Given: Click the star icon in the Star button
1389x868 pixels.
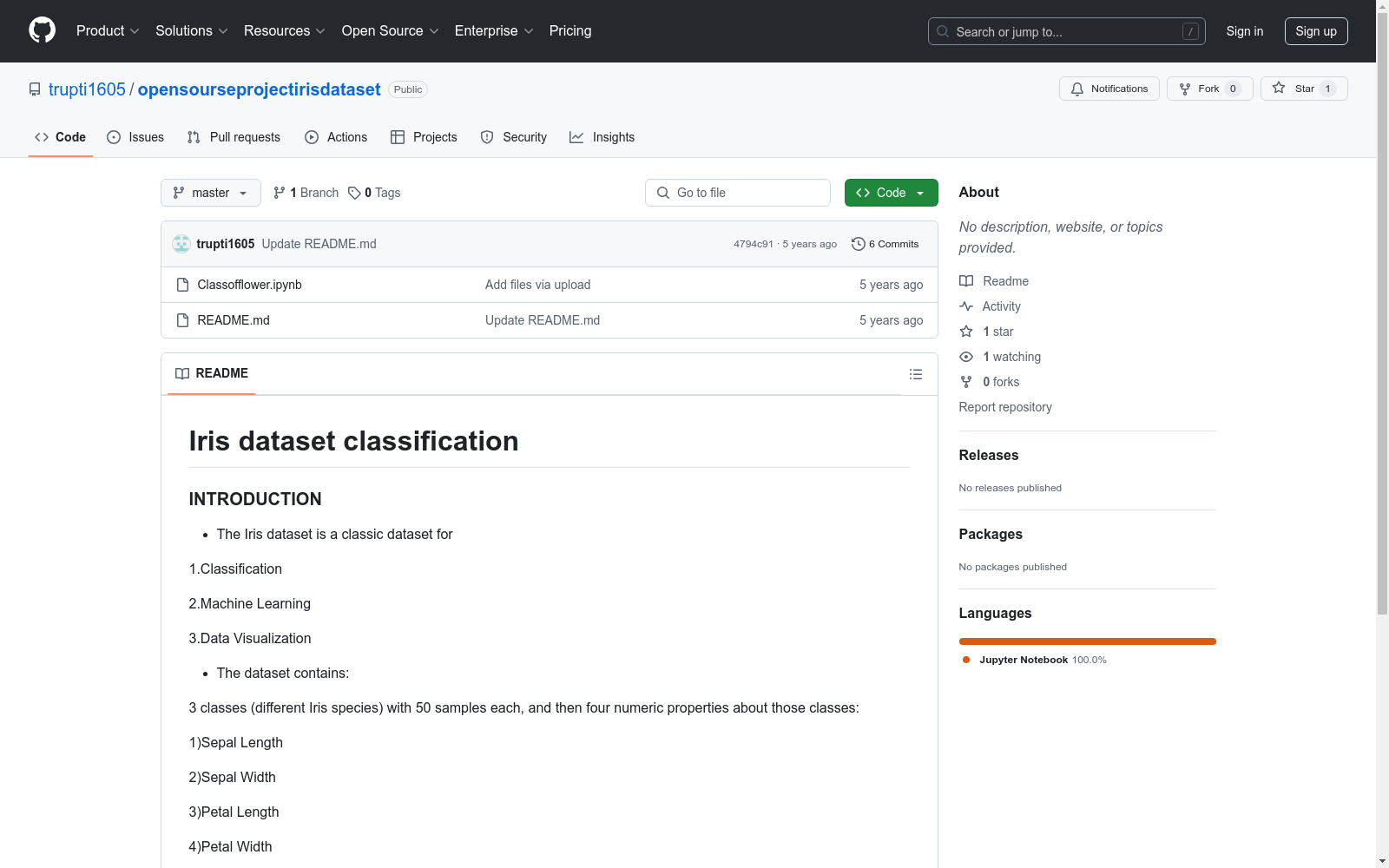Looking at the screenshot, I should coord(1279,88).
